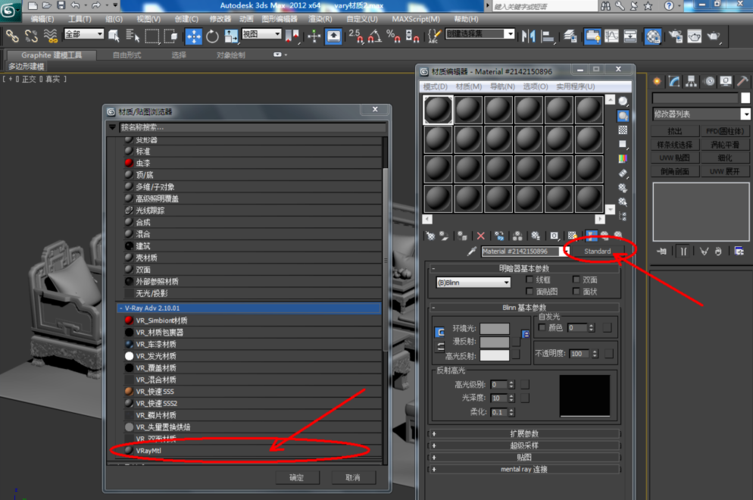The image size is (753, 500).
Task: Select the Move transform tool
Action: click(x=194, y=37)
